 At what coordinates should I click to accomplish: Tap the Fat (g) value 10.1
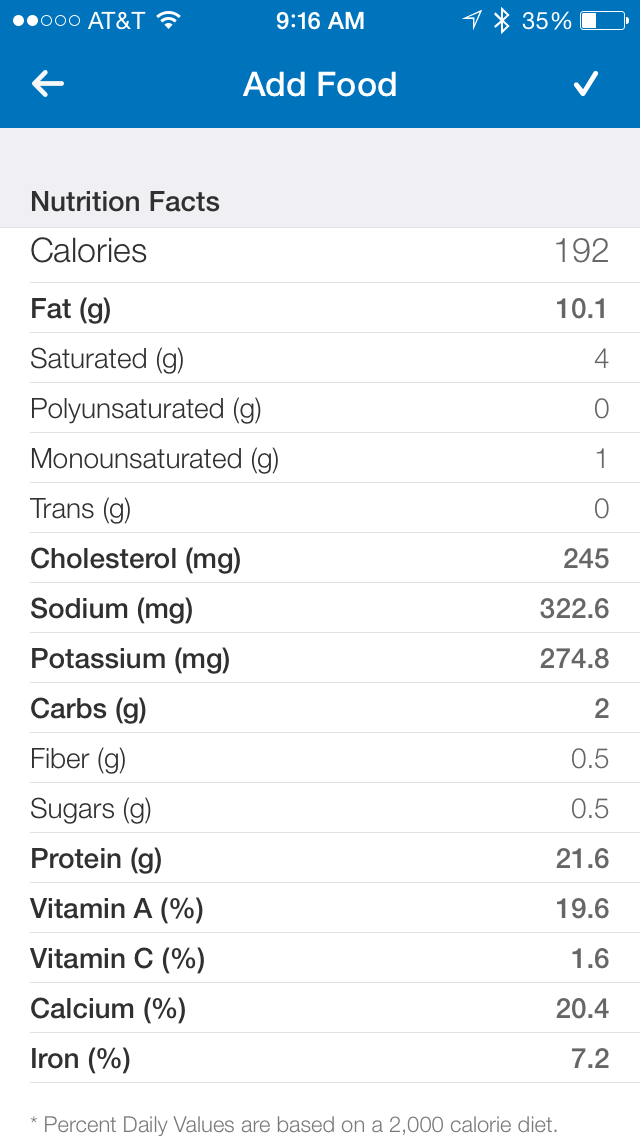click(x=581, y=309)
